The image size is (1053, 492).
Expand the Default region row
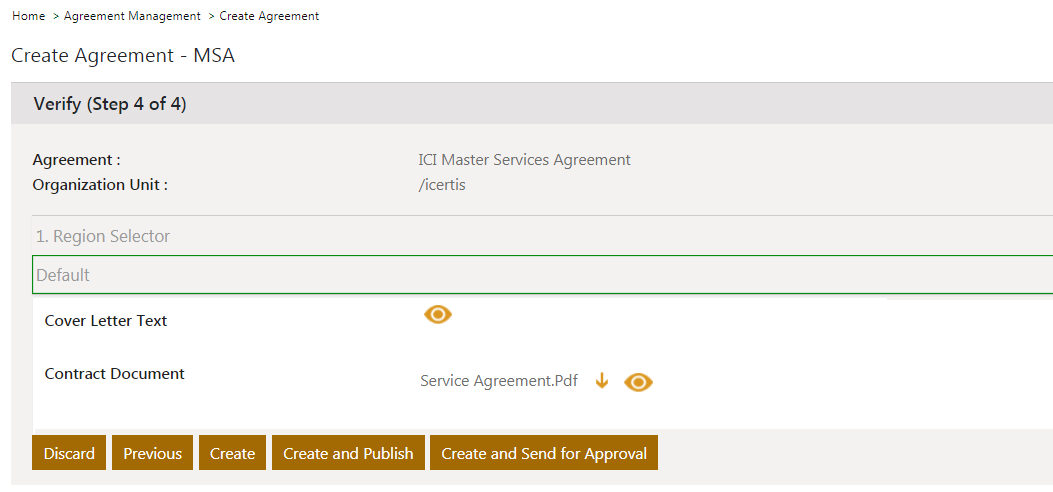pos(540,275)
